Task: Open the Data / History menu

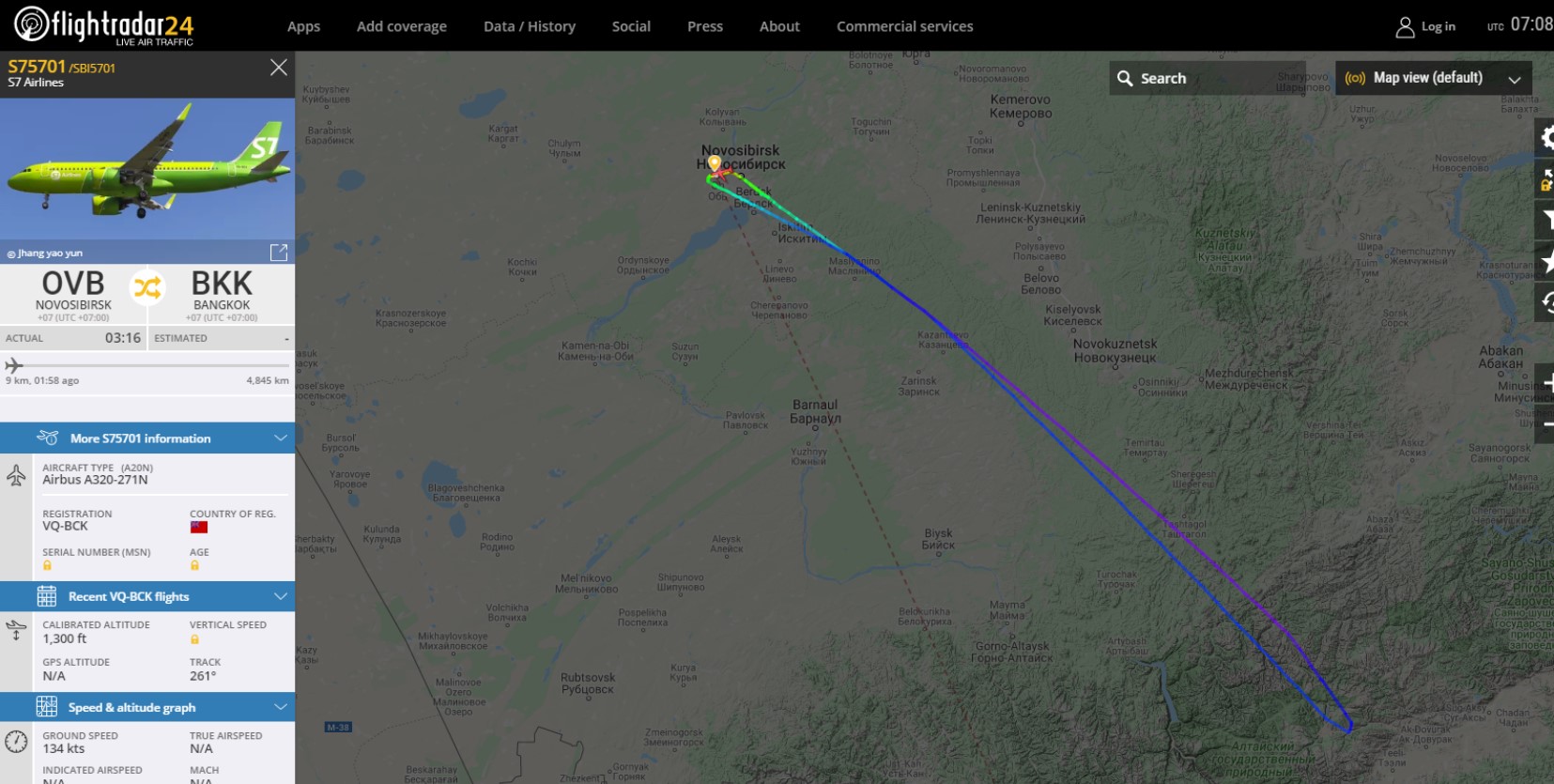Action: pyautogui.click(x=530, y=26)
